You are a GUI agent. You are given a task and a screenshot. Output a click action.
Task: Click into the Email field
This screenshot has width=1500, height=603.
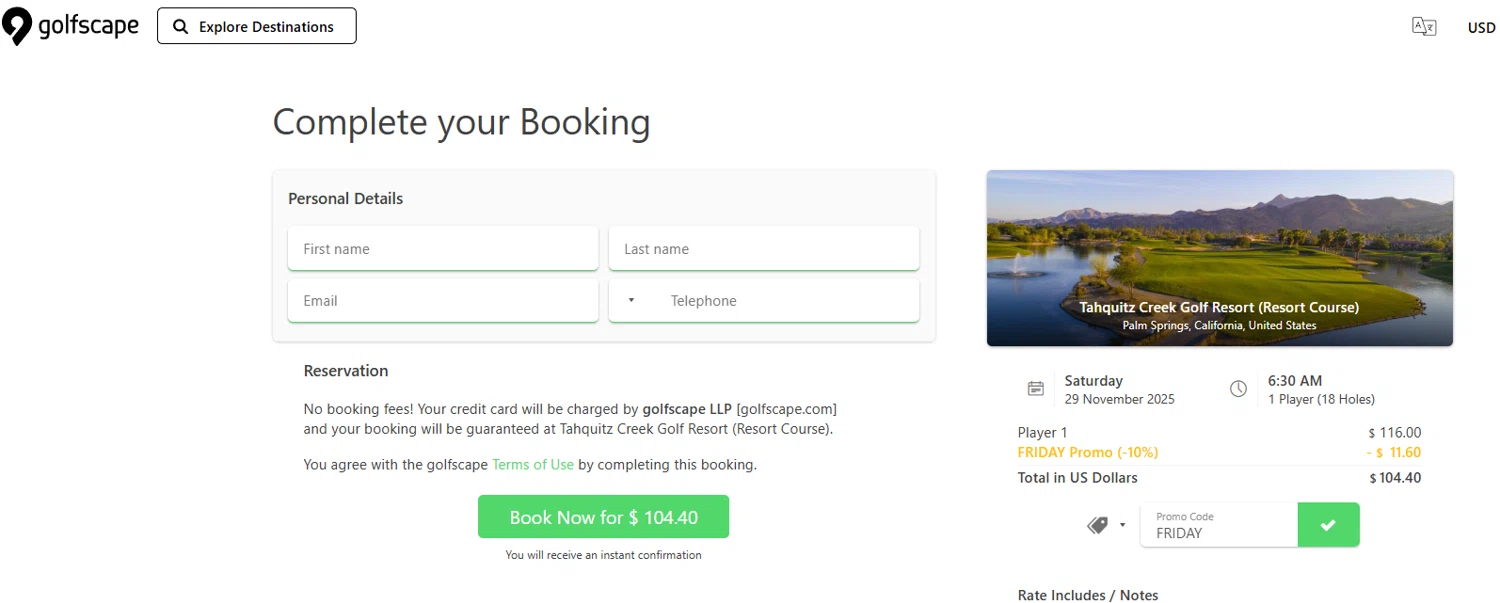(443, 301)
